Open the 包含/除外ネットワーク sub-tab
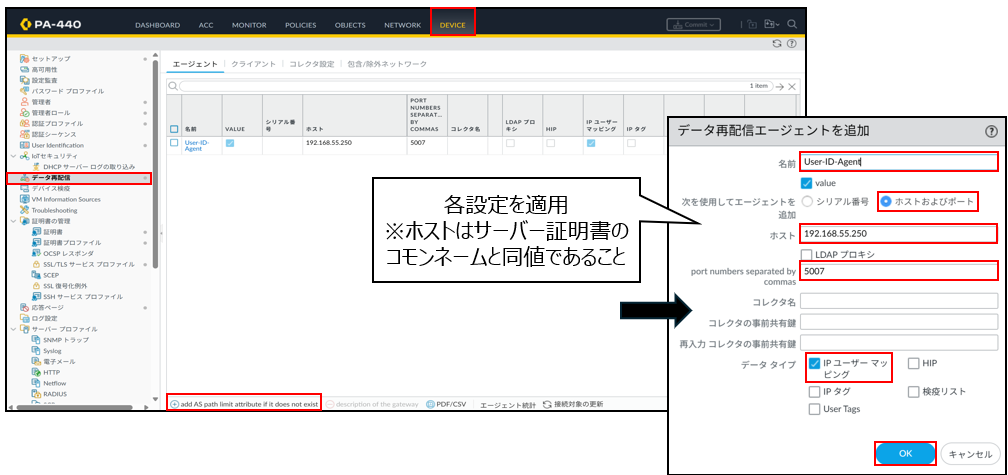The height and width of the screenshot is (475, 1008). pyautogui.click(x=387, y=64)
